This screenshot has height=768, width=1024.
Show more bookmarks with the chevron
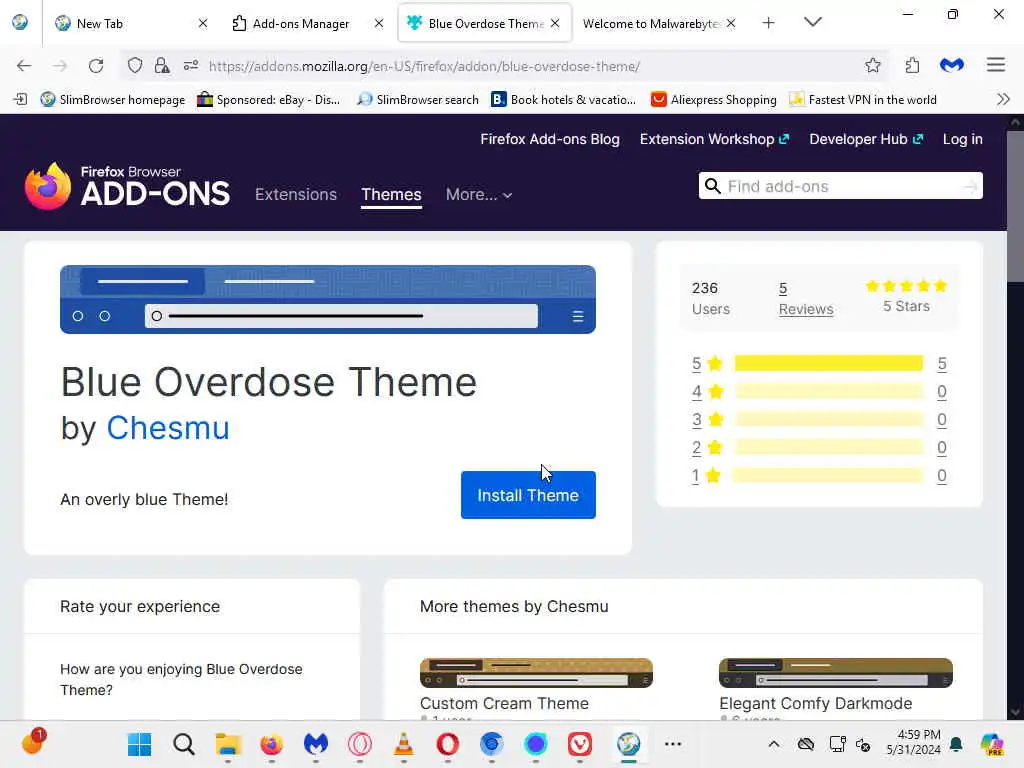[1003, 99]
